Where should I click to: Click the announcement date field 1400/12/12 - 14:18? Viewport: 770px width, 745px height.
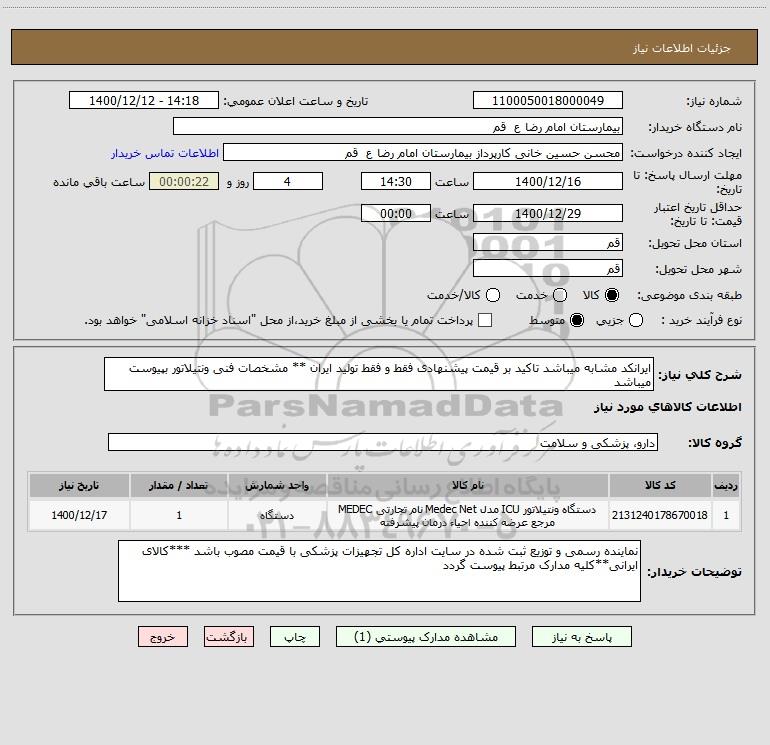(x=144, y=101)
